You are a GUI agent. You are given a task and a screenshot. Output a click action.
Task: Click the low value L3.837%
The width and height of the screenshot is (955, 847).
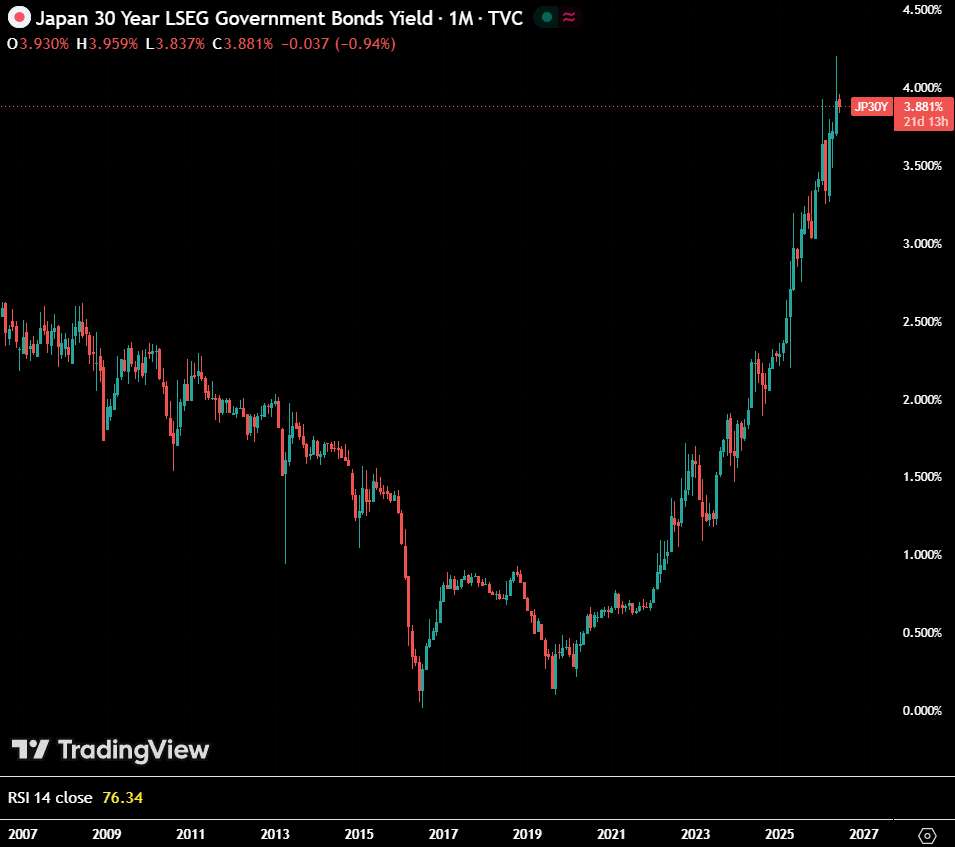[x=175, y=44]
